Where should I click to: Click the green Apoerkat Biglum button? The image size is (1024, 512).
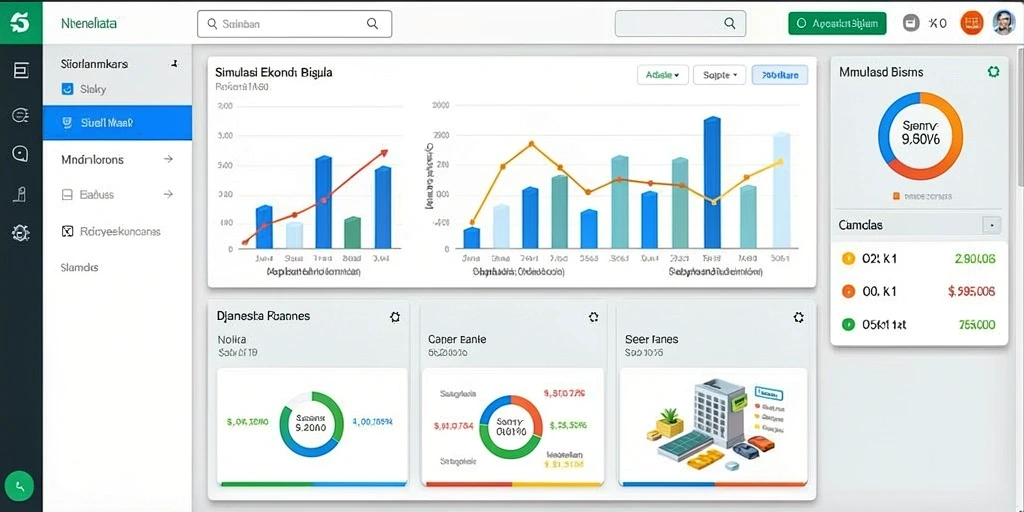[837, 24]
